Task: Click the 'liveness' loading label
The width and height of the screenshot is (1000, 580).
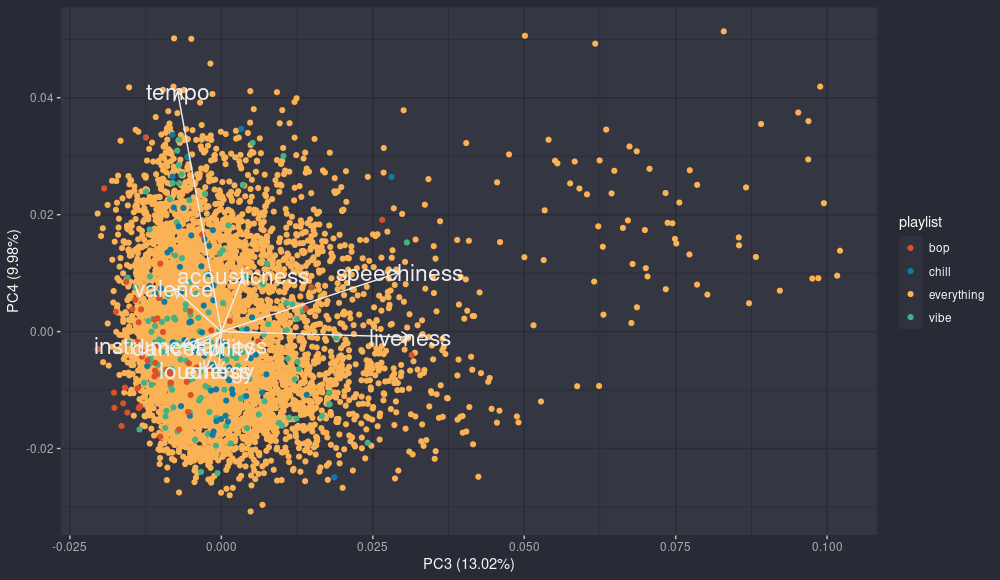Action: (410, 339)
